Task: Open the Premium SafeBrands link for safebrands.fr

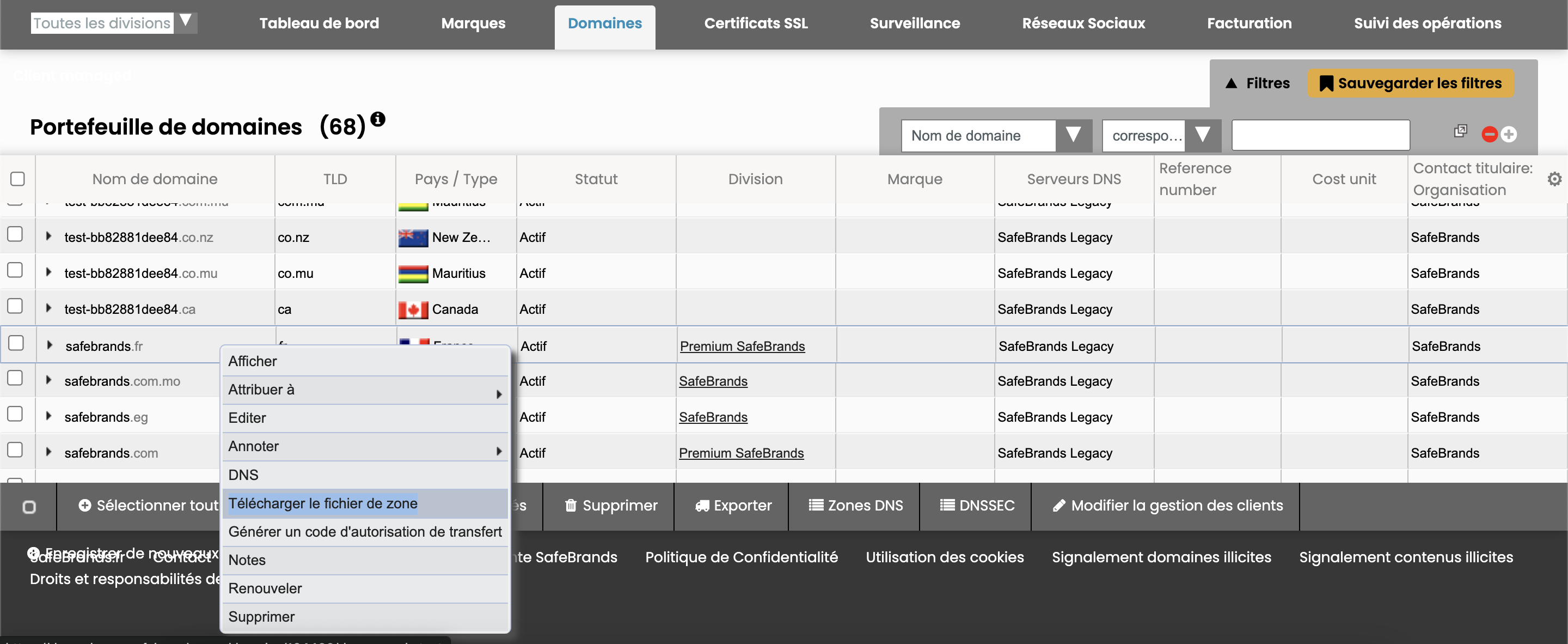Action: click(x=742, y=347)
